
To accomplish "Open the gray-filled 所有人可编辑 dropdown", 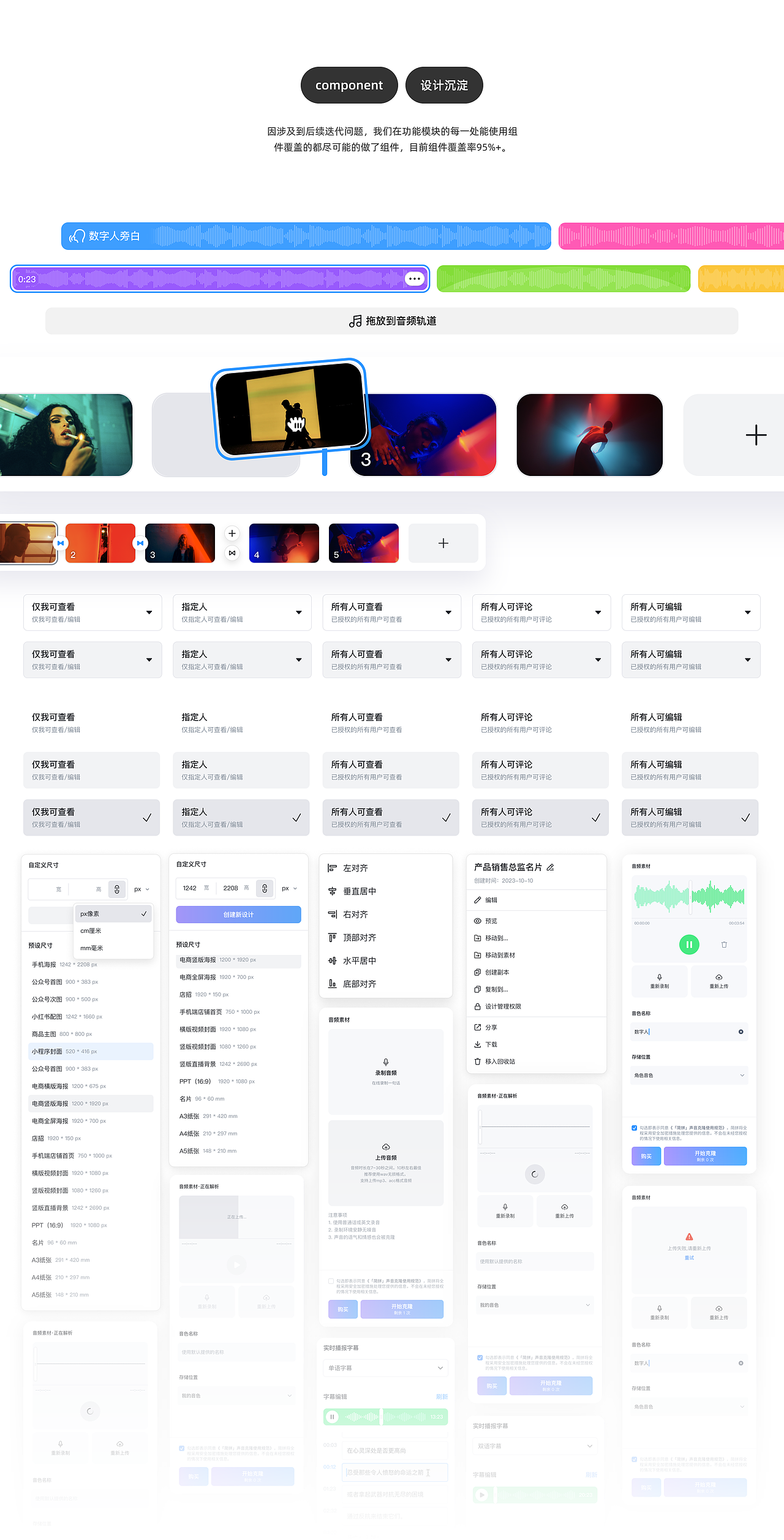I will point(691,660).
